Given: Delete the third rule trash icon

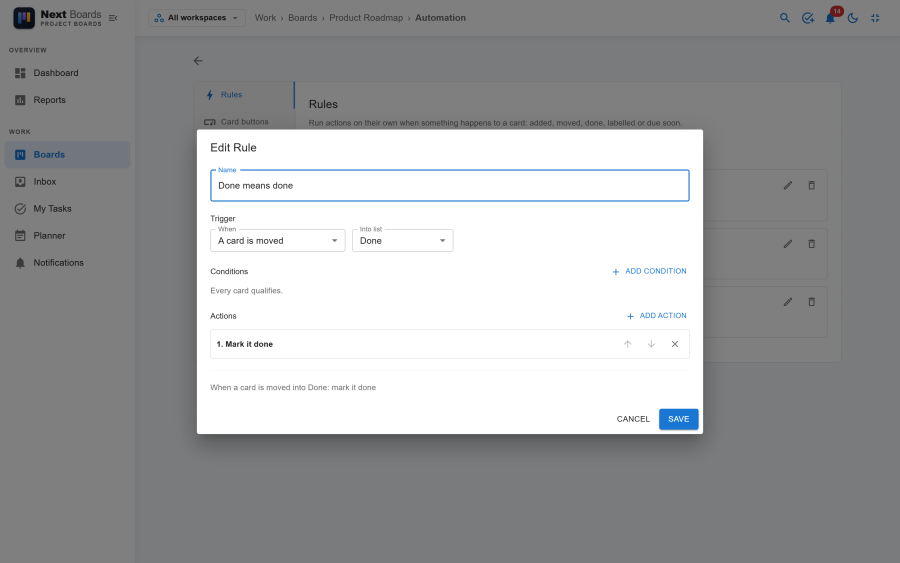Looking at the screenshot, I should point(812,302).
